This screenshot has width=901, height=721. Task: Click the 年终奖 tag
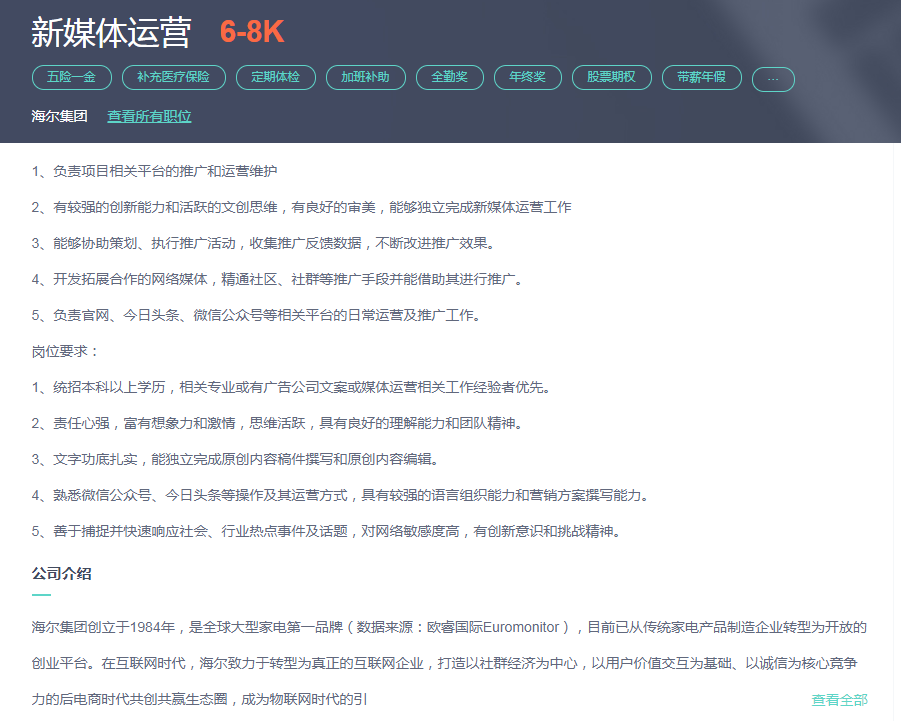click(x=527, y=78)
